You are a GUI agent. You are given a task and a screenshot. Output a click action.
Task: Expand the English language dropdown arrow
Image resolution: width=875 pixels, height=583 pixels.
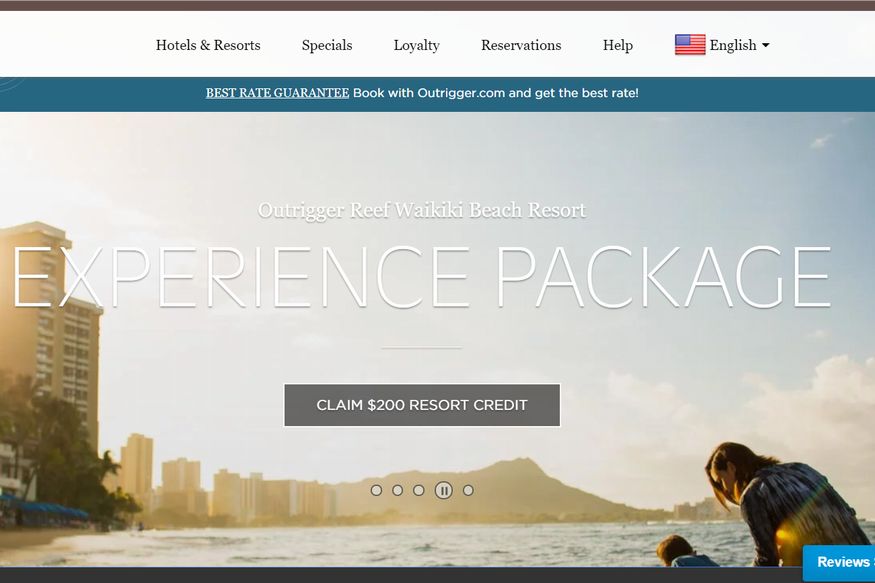click(x=766, y=45)
